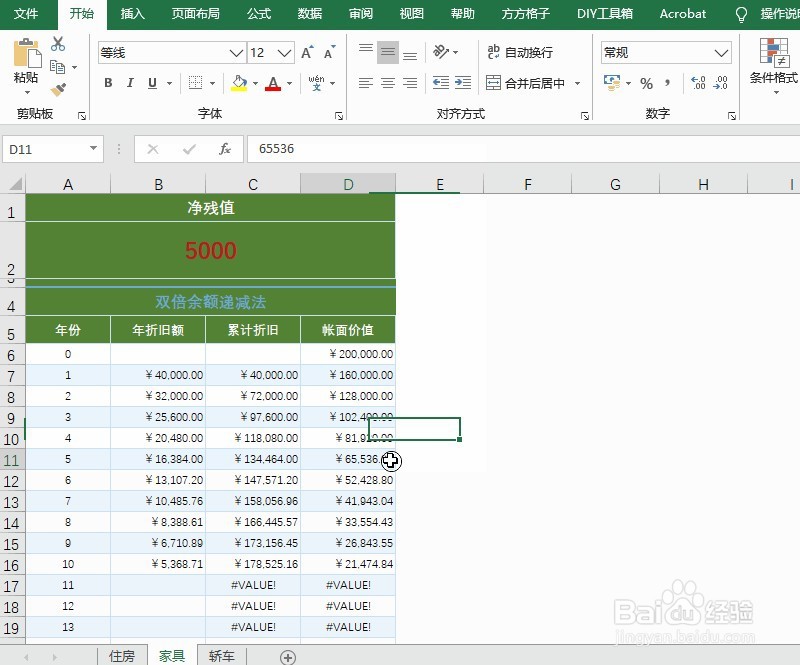The height and width of the screenshot is (665, 800).
Task: Toggle middle vertical alignment
Action: pos(388,52)
